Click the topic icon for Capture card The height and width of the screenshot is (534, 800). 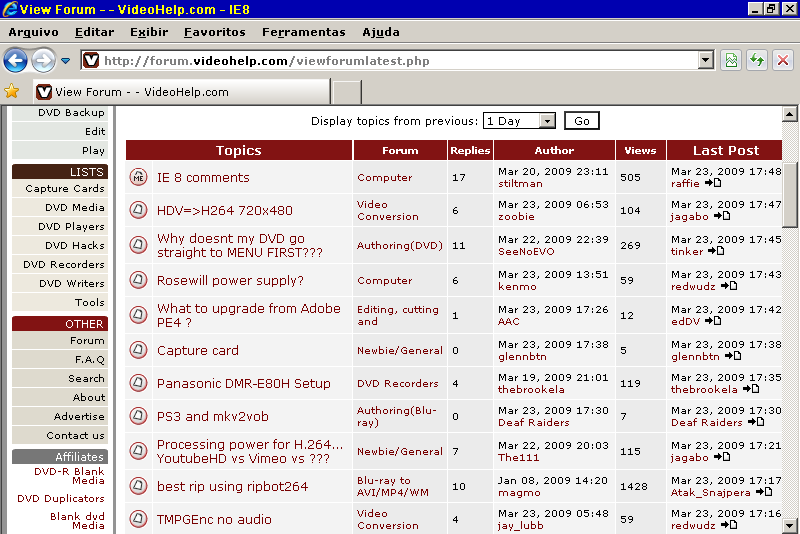click(x=138, y=350)
